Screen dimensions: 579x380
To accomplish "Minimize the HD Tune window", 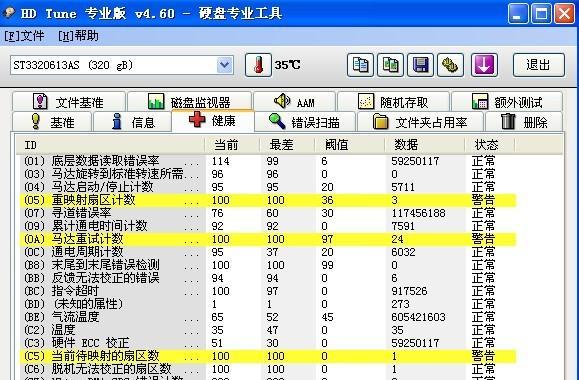I will click(x=518, y=14).
